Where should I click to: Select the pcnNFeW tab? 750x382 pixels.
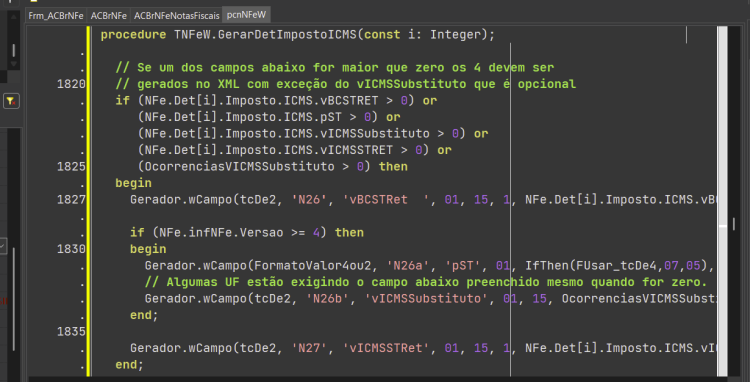[246, 15]
